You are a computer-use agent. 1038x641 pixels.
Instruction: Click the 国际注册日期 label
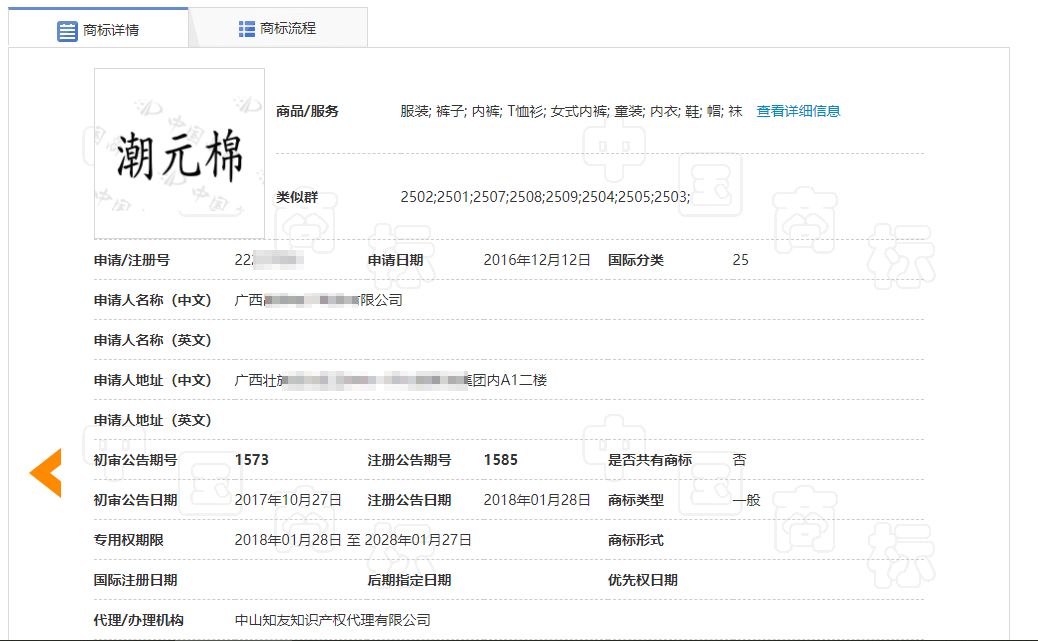(x=135, y=580)
